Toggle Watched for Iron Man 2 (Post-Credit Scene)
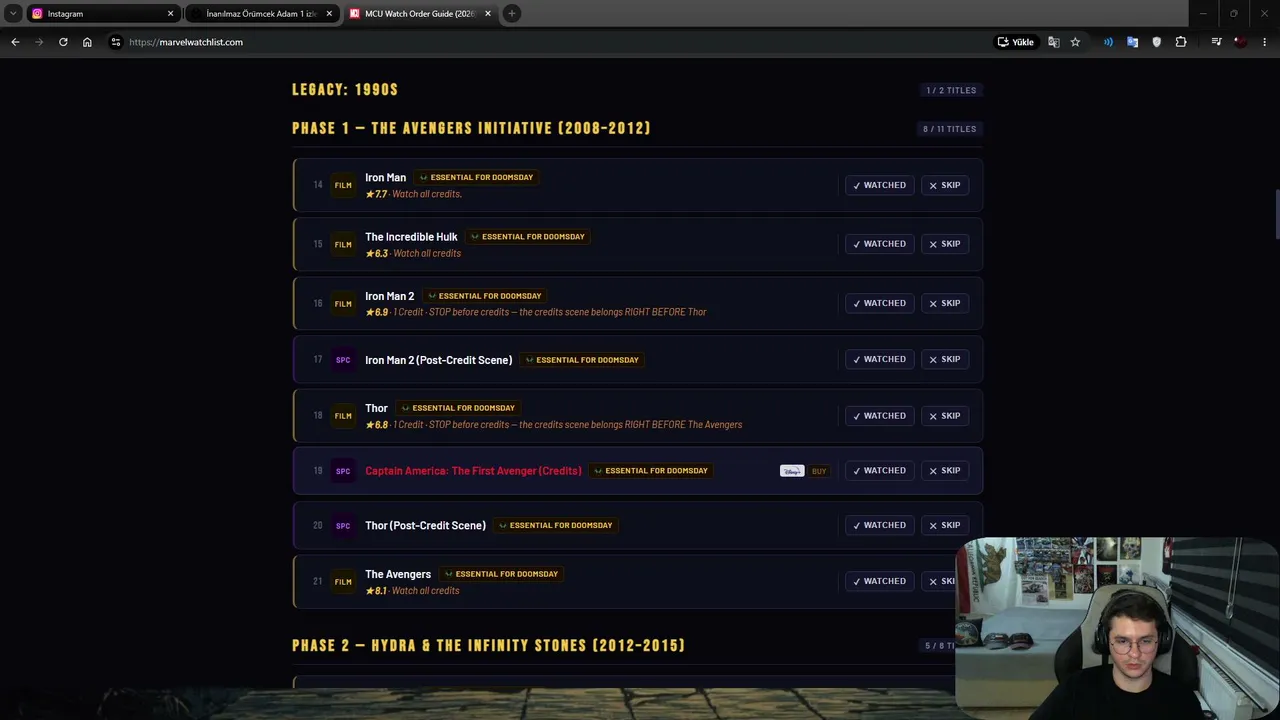The image size is (1280, 720). pyautogui.click(x=879, y=359)
